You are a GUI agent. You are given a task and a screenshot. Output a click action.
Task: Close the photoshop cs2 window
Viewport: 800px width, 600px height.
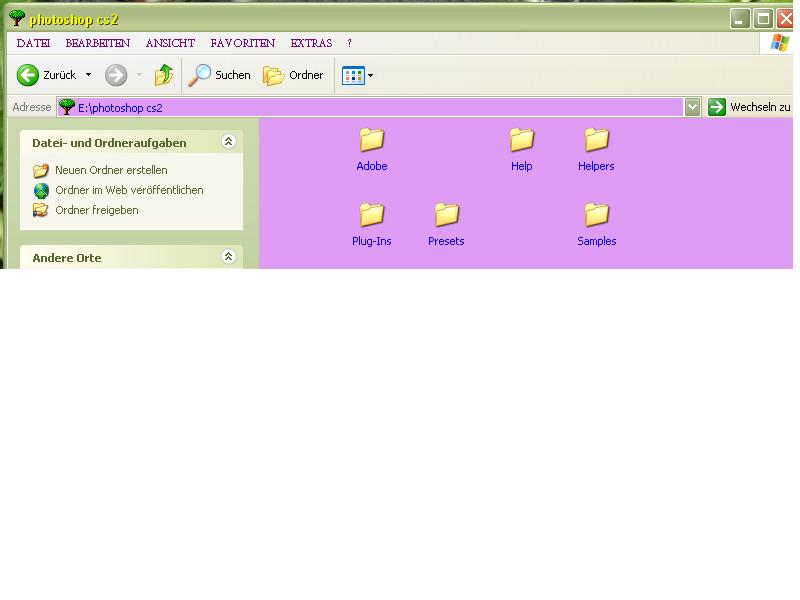pos(785,19)
